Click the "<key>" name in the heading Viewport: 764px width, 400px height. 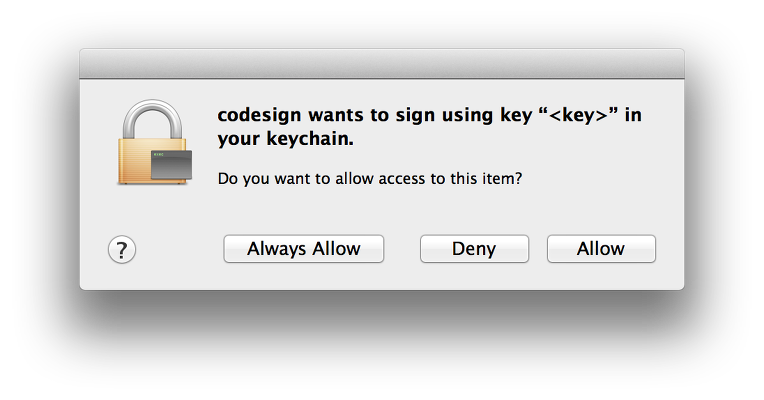(578, 115)
